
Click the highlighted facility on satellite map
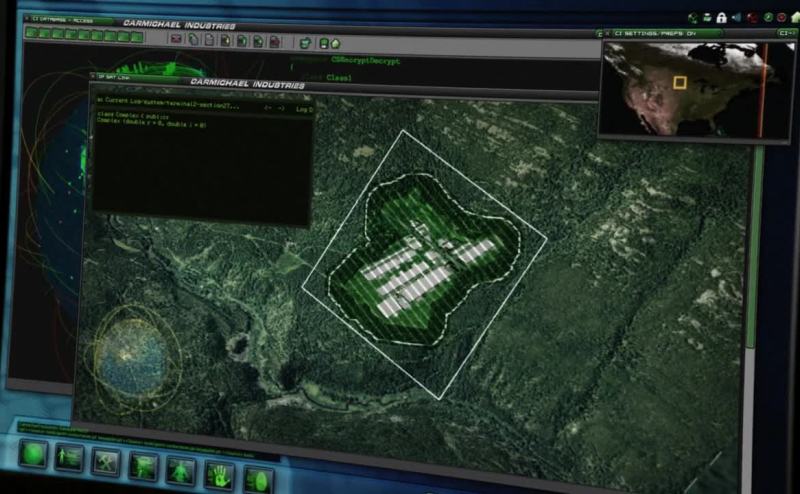(424, 268)
